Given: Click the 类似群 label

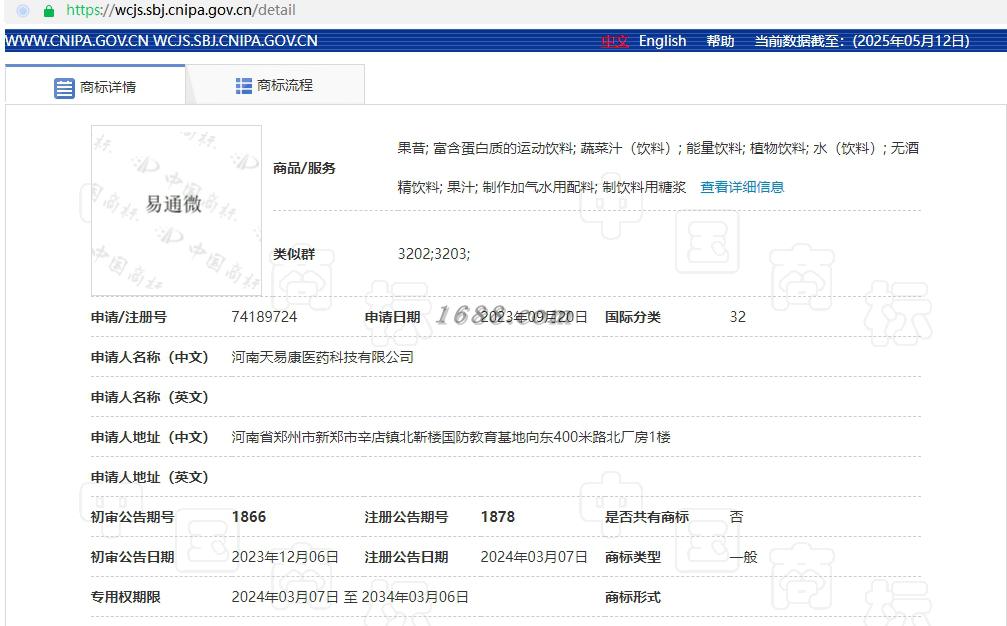Looking at the screenshot, I should click(293, 254).
